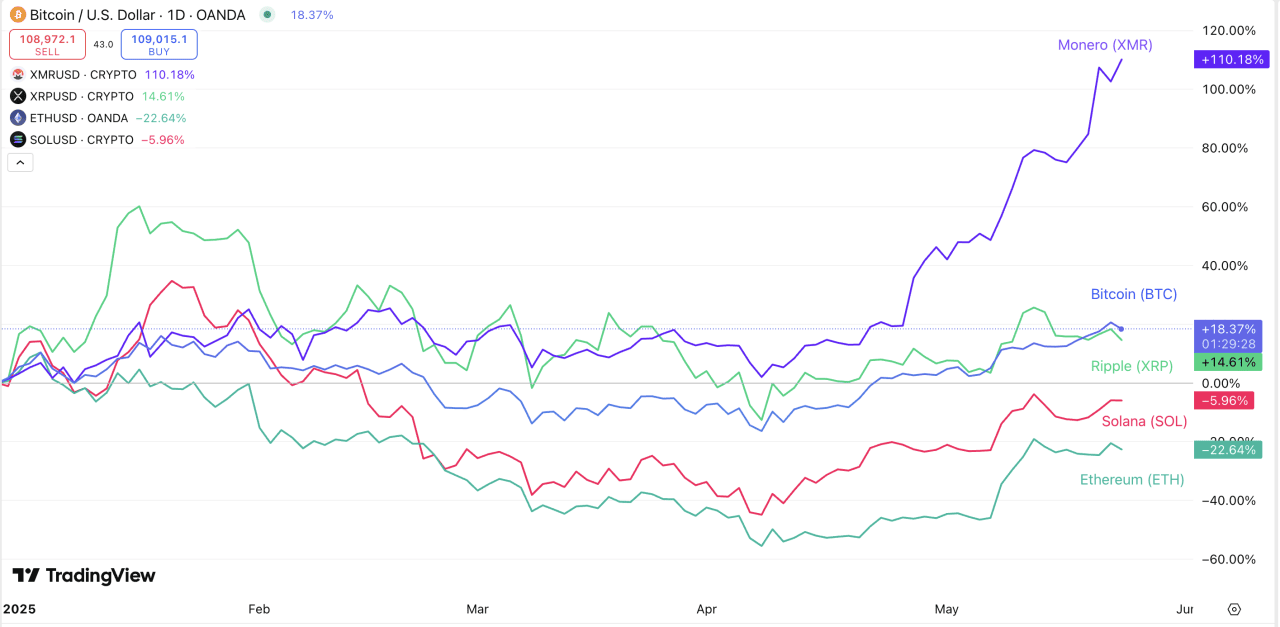
Task: Collapse the legend using the chevron button
Action: tap(20, 161)
